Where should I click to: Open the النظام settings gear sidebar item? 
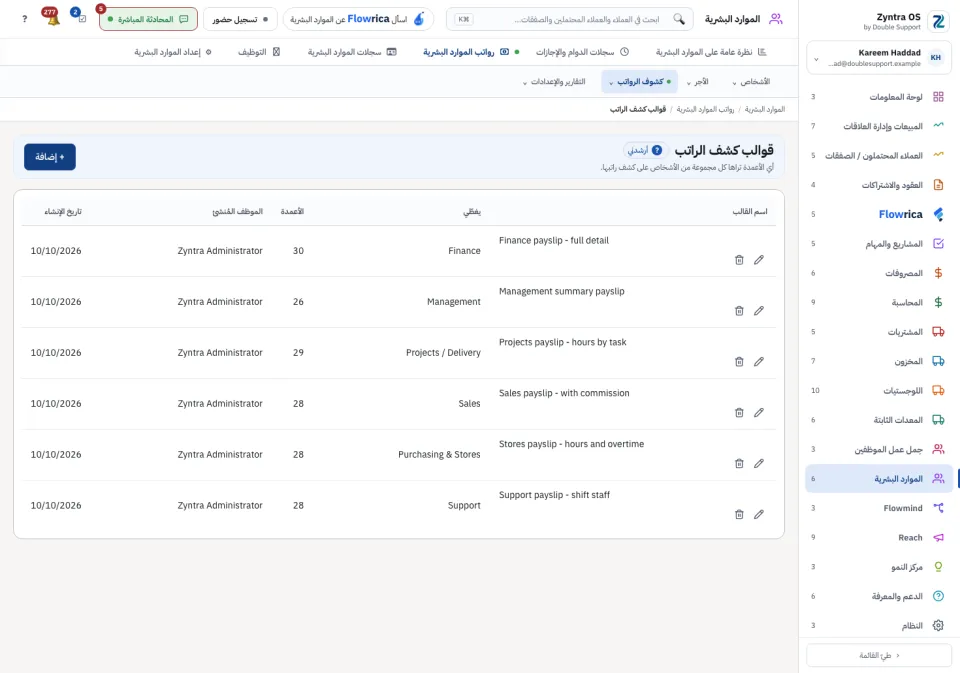point(879,625)
